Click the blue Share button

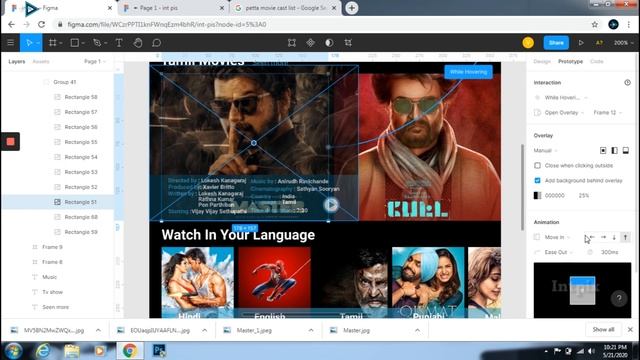[556, 43]
